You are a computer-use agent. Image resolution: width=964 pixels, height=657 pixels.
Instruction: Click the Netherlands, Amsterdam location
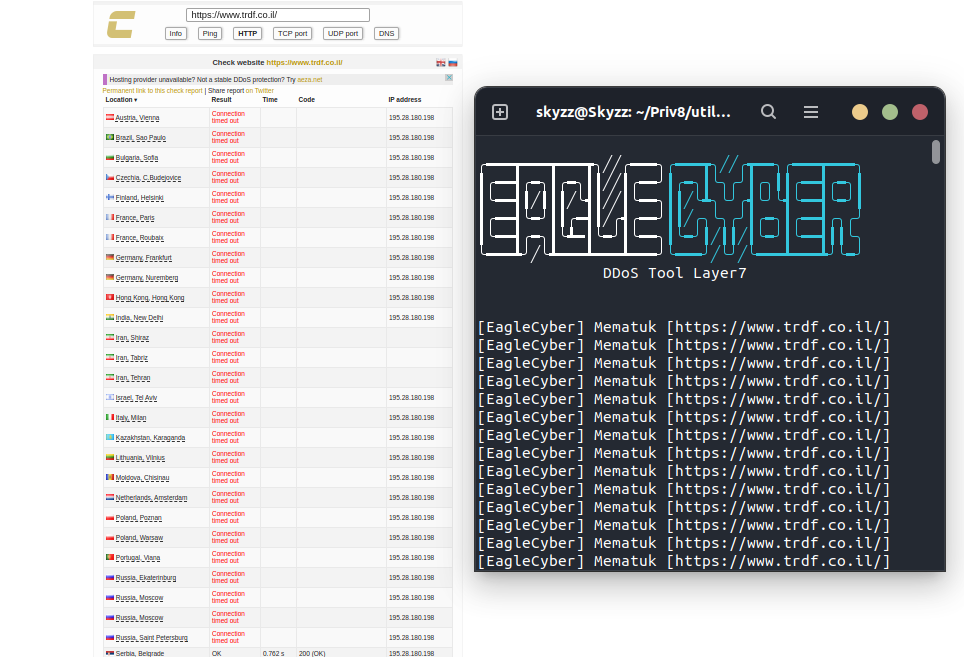pyautogui.click(x=151, y=498)
